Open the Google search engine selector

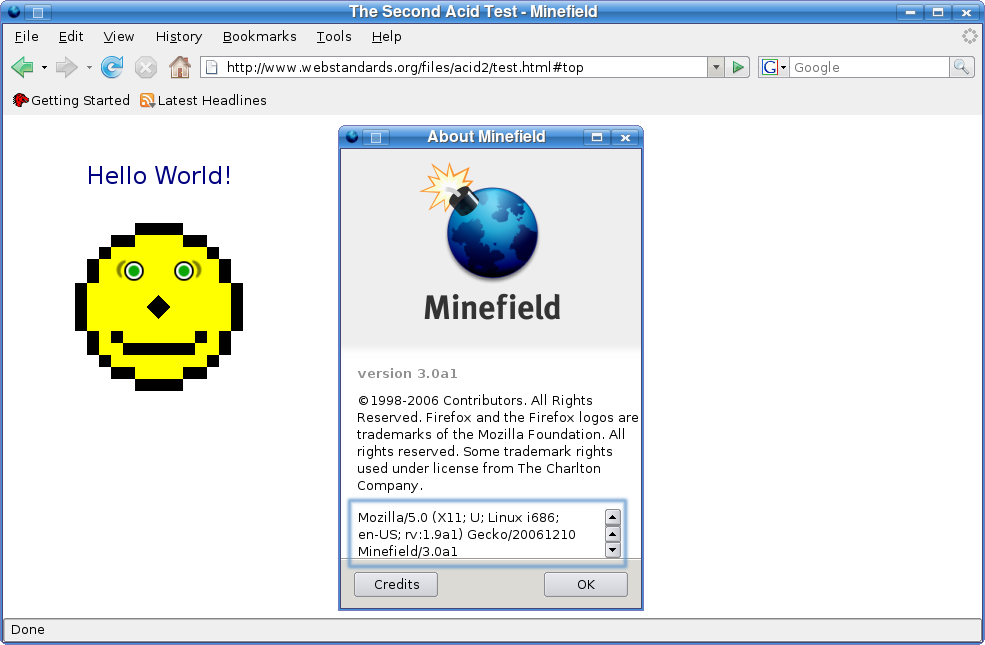click(x=773, y=67)
